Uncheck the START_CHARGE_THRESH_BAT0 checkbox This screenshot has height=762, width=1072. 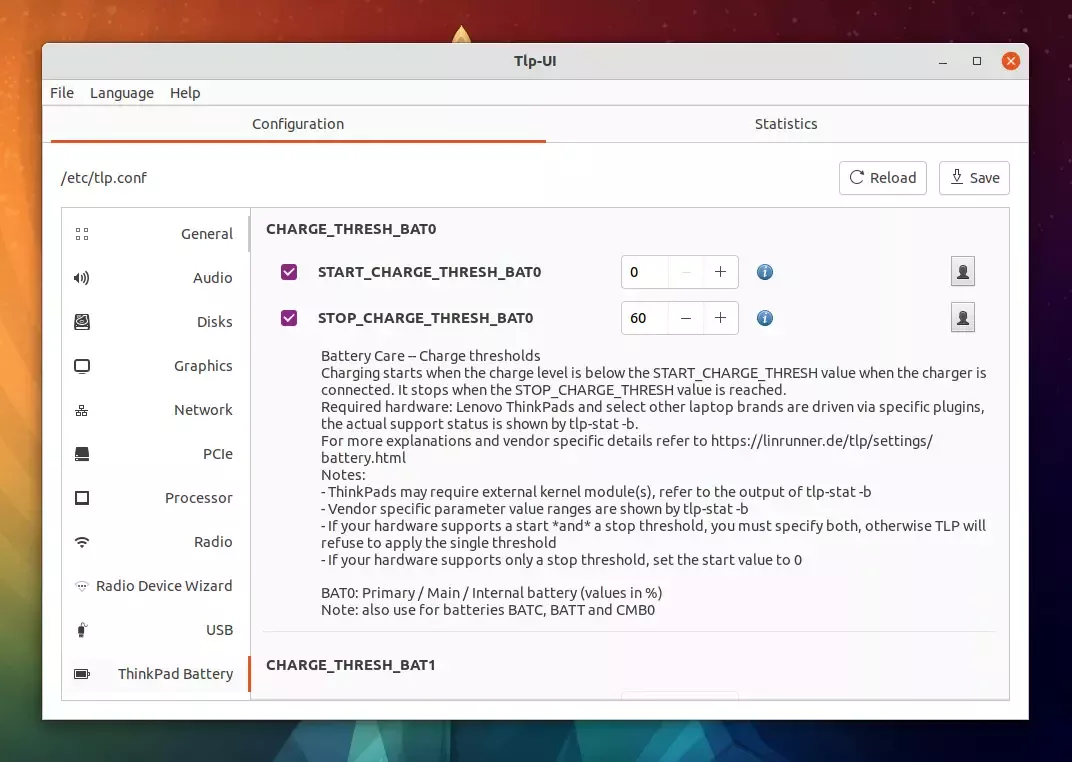tap(289, 272)
